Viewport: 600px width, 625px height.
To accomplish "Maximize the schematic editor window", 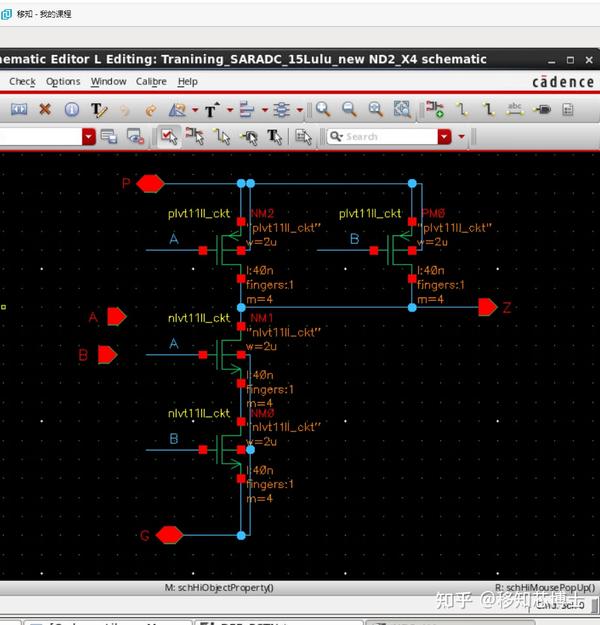I will click(570, 60).
